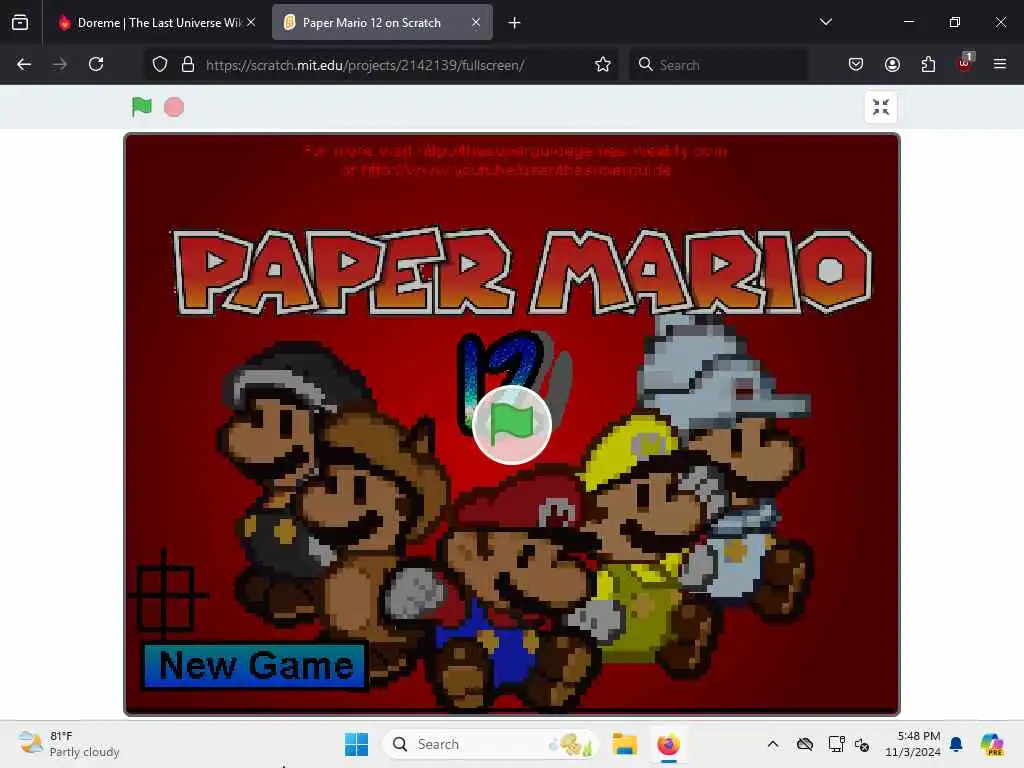
Task: Open File Explorer from the taskbar
Action: pos(624,744)
